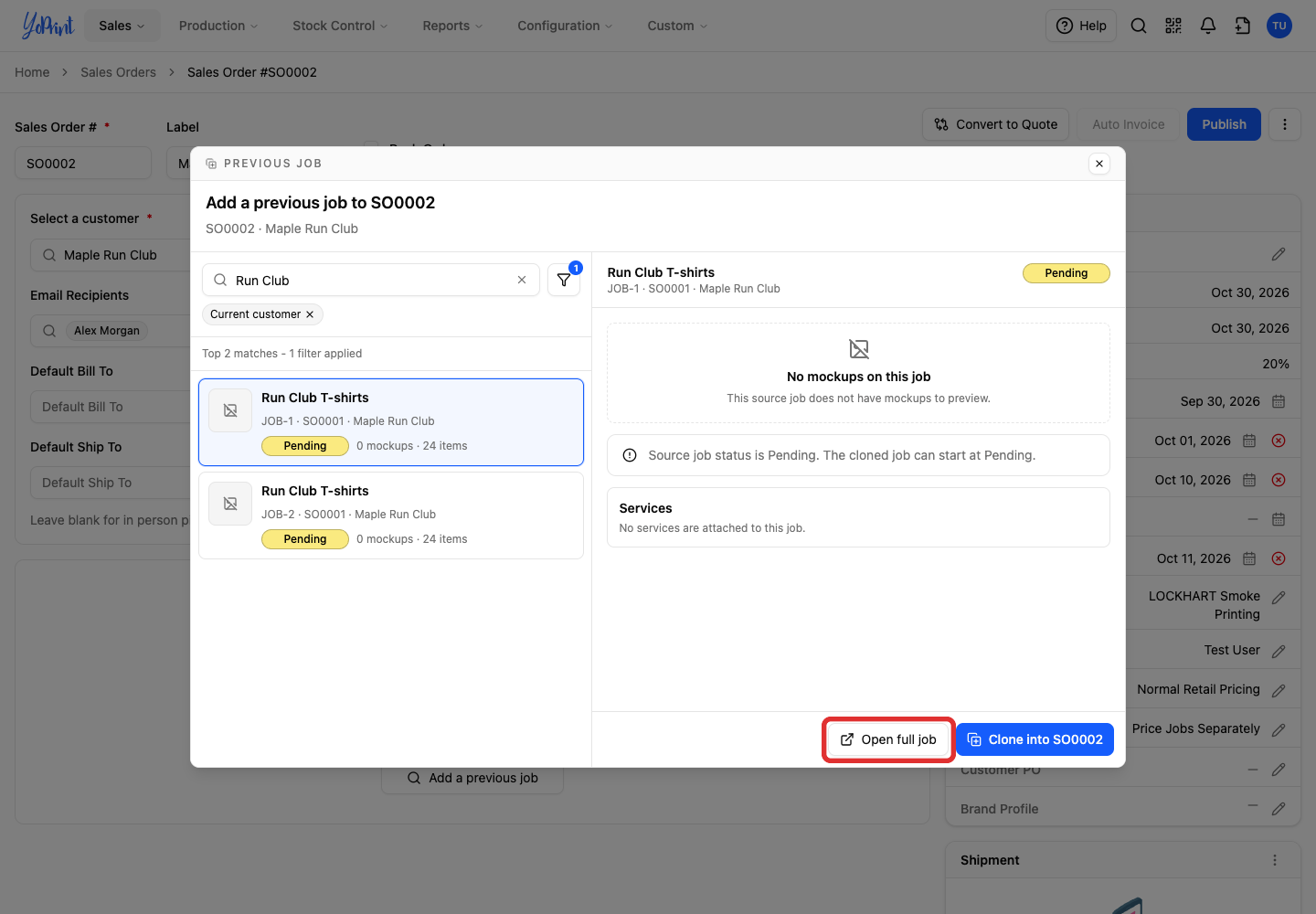Viewport: 1316px width, 914px height.
Task: Open the notifications bell
Action: (x=1208, y=26)
